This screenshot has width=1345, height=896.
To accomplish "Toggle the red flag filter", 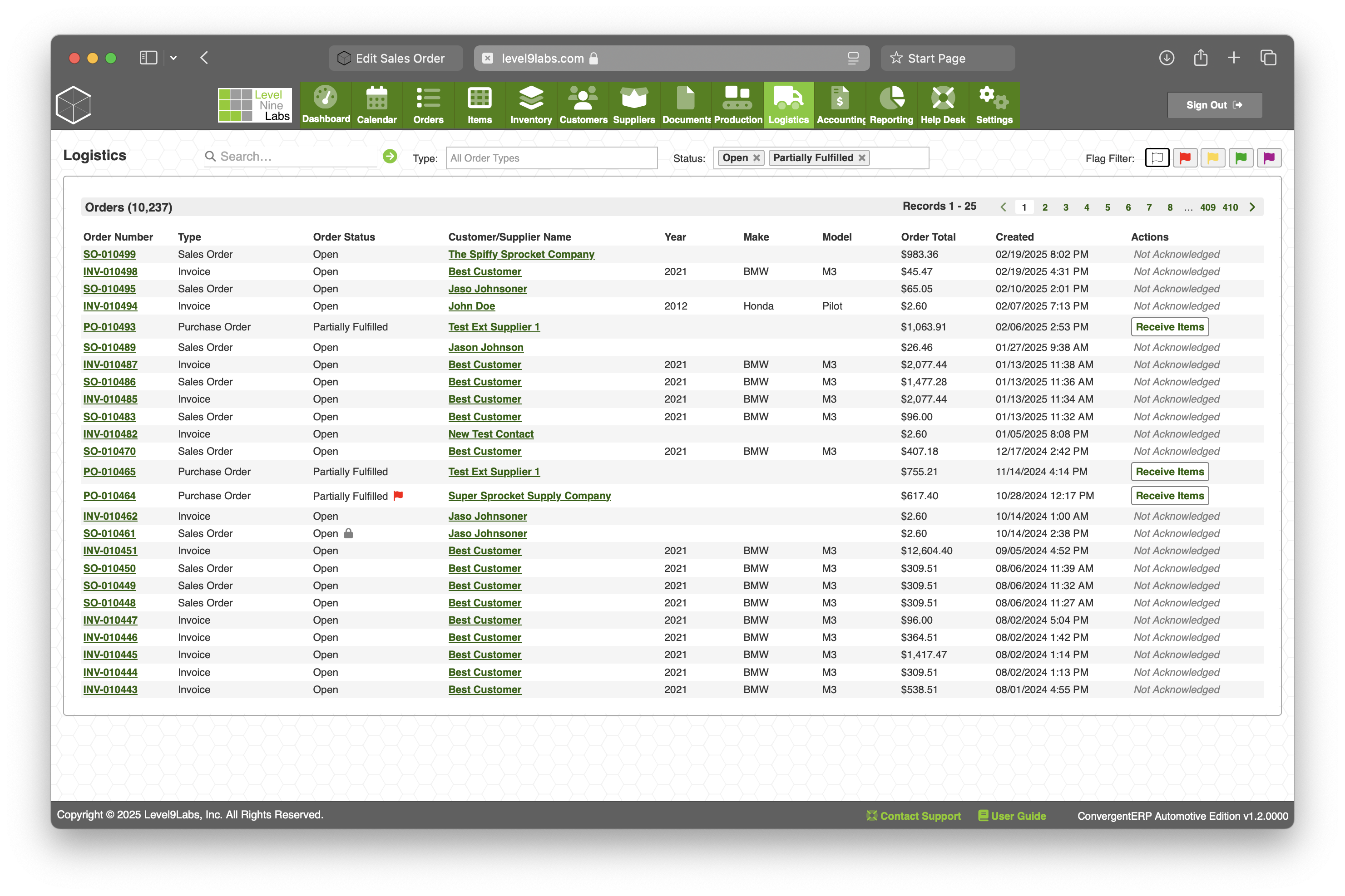I will coord(1185,158).
